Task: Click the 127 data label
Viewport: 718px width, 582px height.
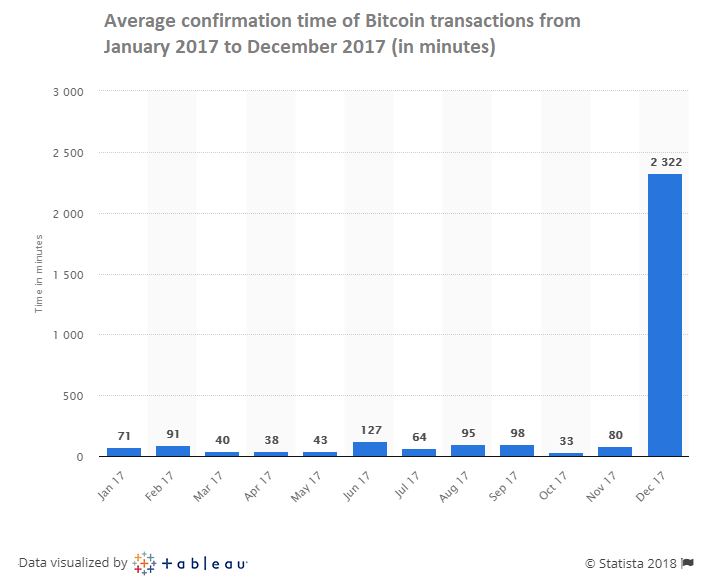Action: point(370,430)
